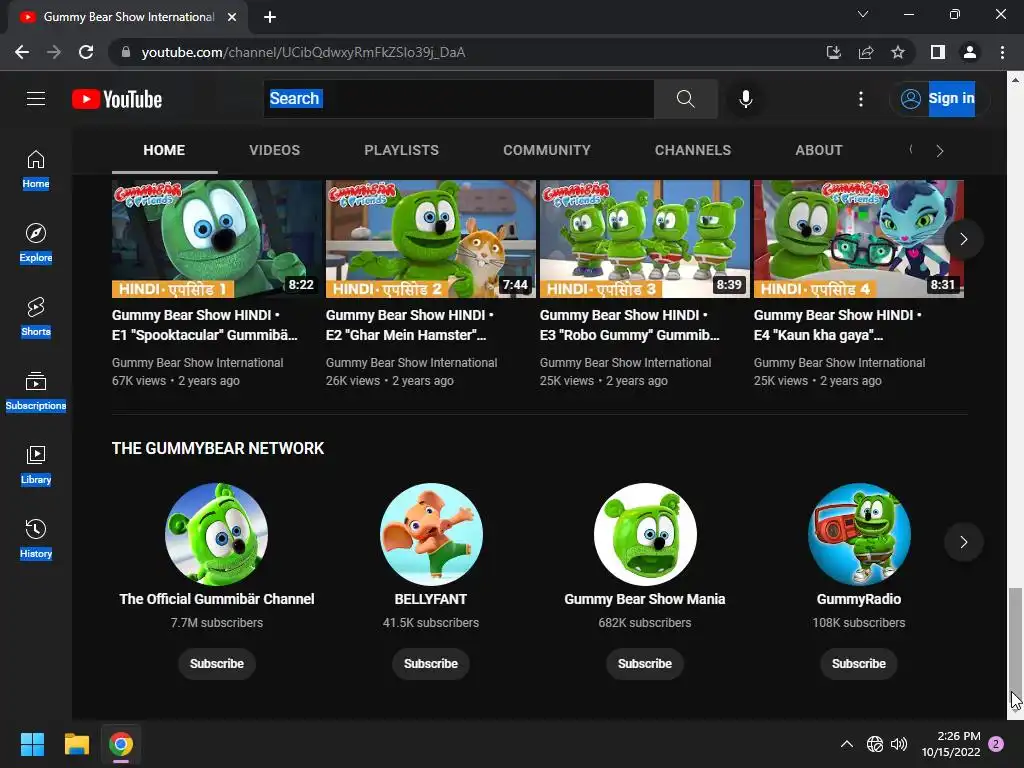Viewport: 1024px width, 768px height.
Task: Toggle the Chrome side panel
Action: coord(938,52)
